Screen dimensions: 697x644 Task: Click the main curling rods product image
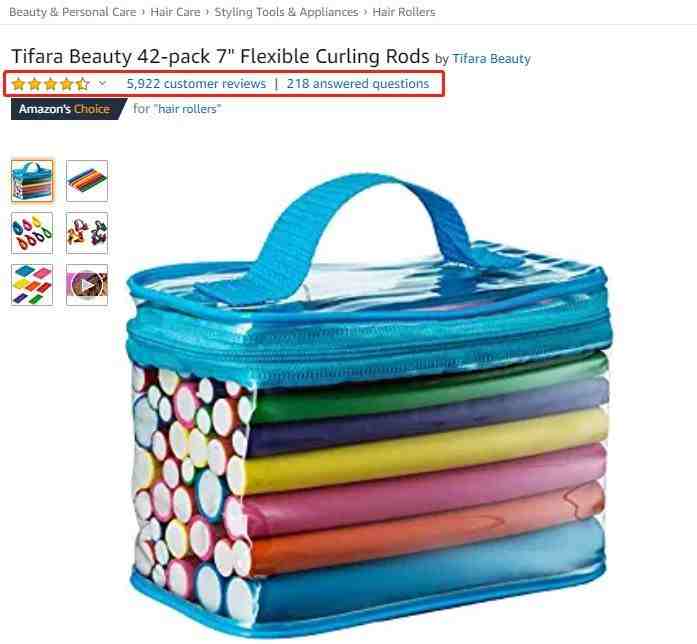(369, 402)
